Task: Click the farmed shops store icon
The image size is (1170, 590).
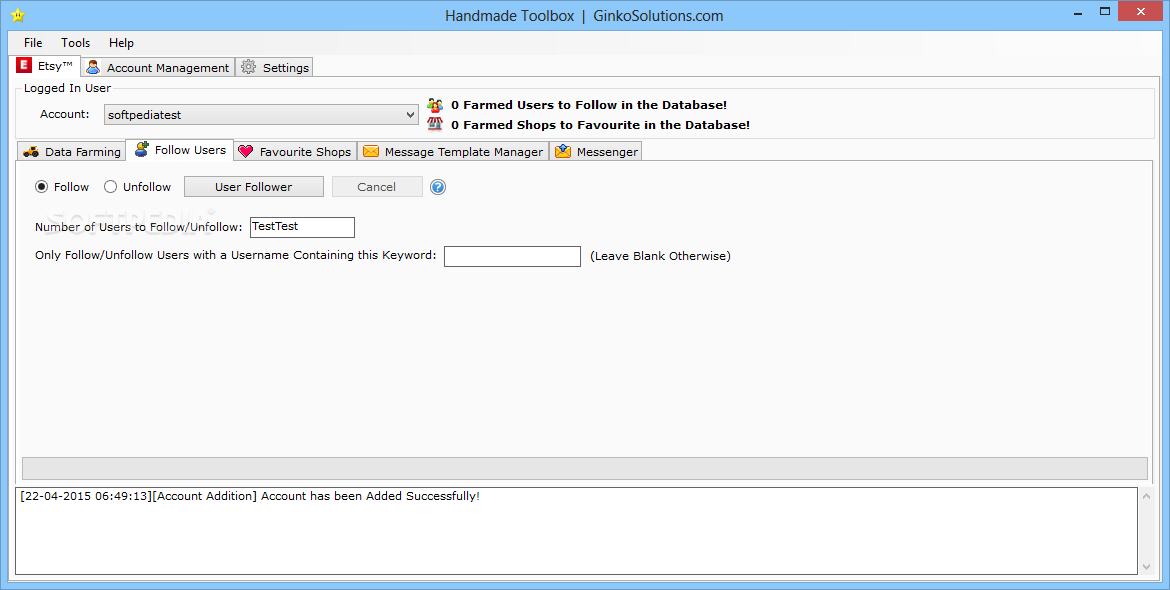Action: click(x=435, y=125)
